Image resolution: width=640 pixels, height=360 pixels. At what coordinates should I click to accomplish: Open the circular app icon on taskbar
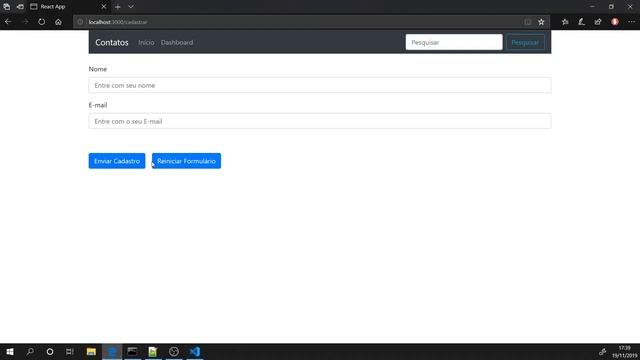click(x=173, y=351)
